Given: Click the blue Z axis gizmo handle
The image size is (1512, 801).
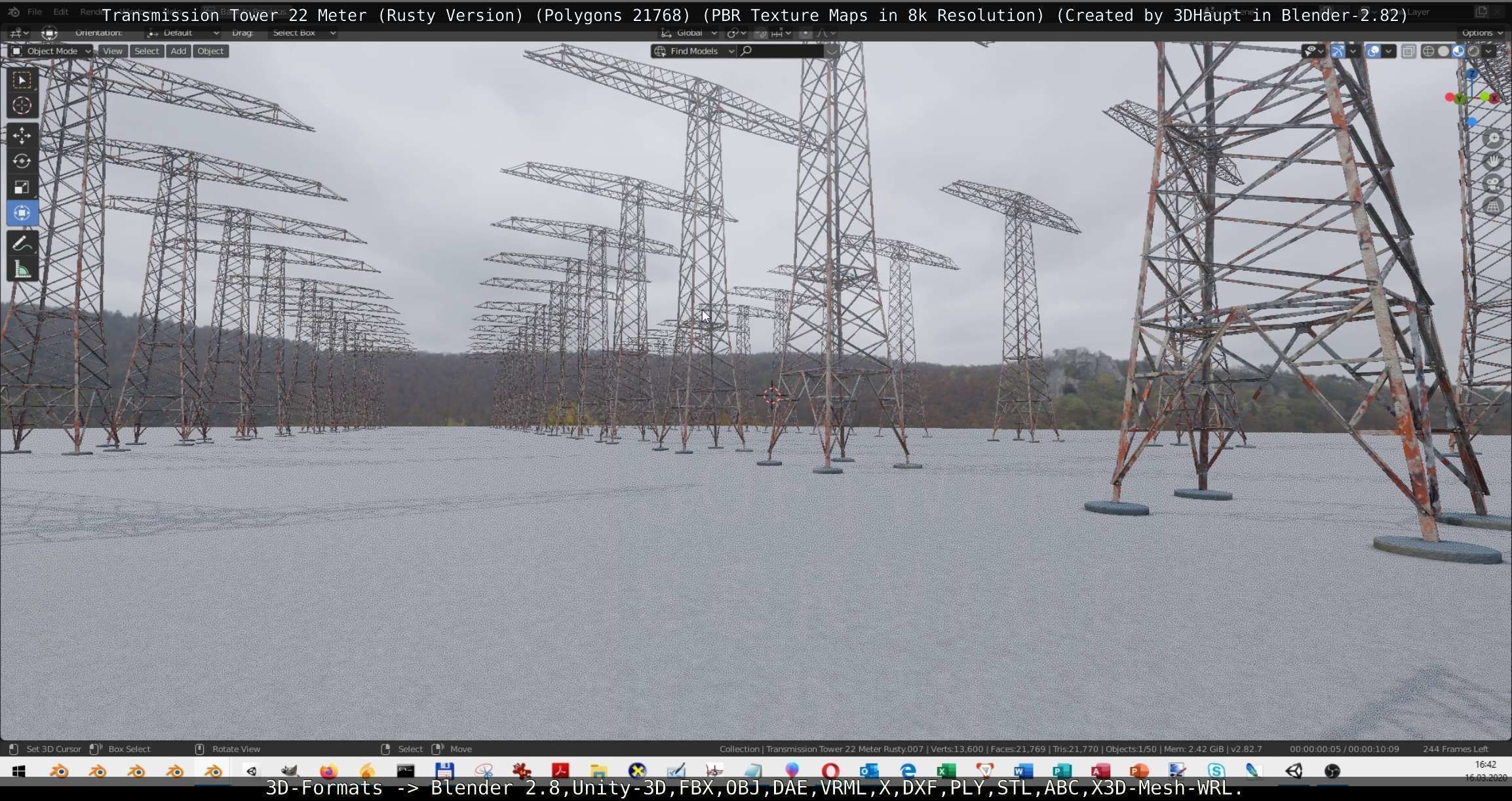Looking at the screenshot, I should 1472,73.
